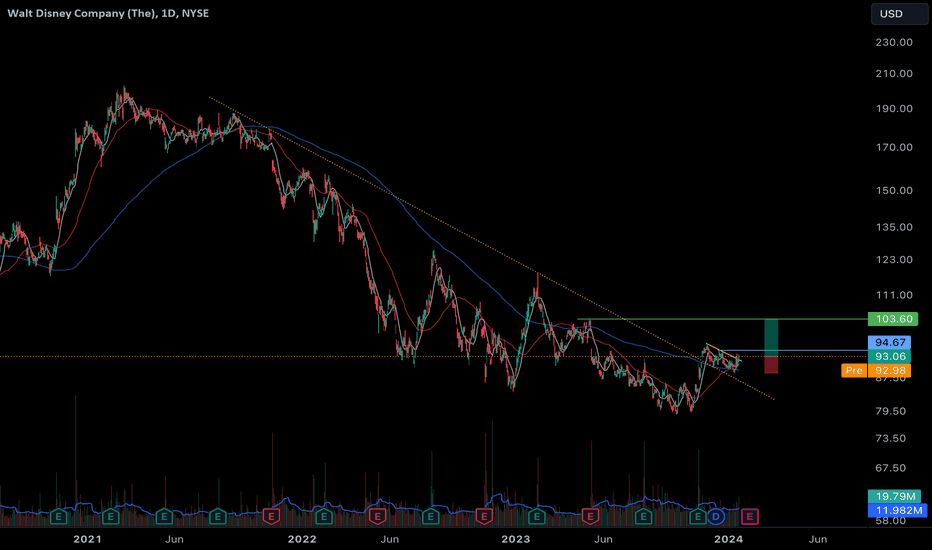Click the 210.00 price axis label
Image resolution: width=932 pixels, height=550 pixels.
(894, 74)
